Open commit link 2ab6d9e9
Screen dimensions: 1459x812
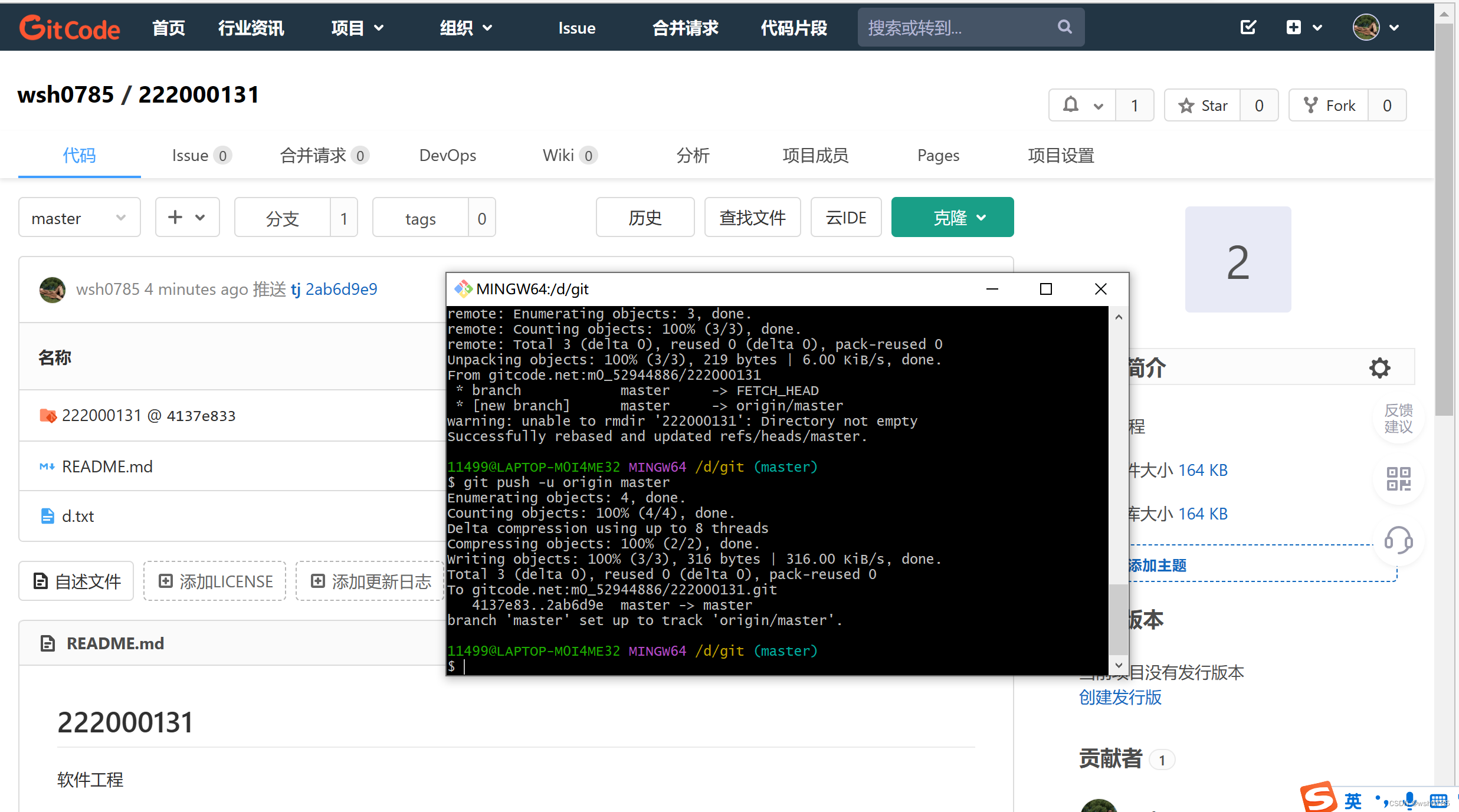pyautogui.click(x=341, y=290)
